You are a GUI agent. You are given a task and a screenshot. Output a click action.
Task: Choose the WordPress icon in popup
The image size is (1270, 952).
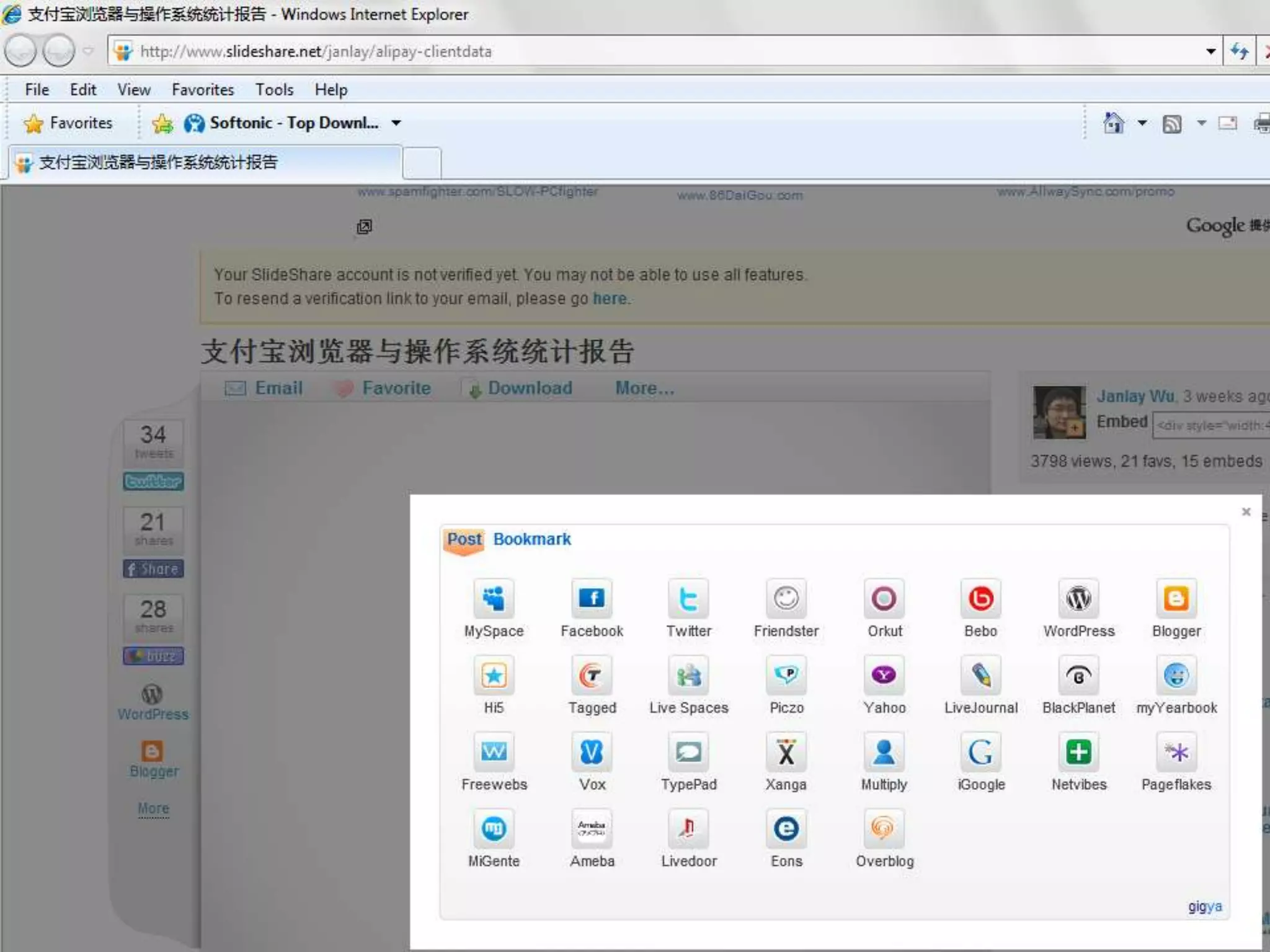pos(1078,599)
